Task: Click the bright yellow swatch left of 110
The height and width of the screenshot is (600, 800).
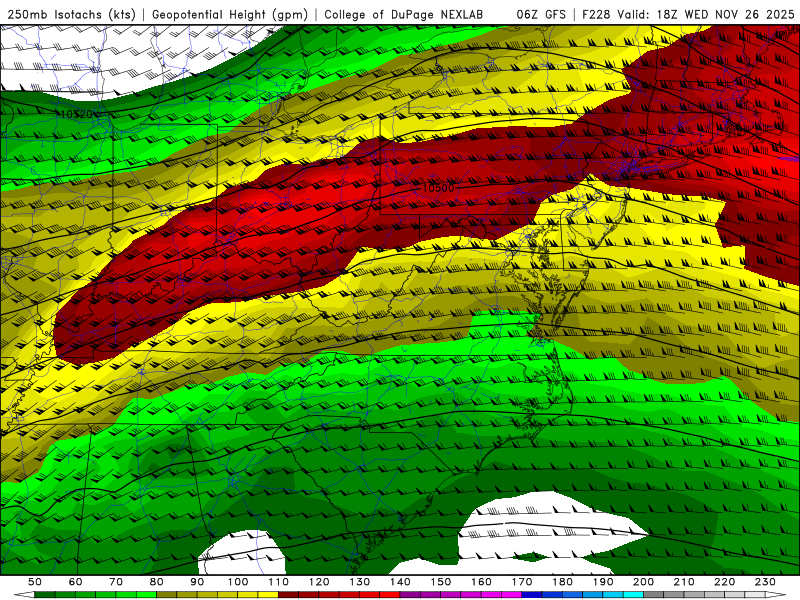Action: click(268, 595)
